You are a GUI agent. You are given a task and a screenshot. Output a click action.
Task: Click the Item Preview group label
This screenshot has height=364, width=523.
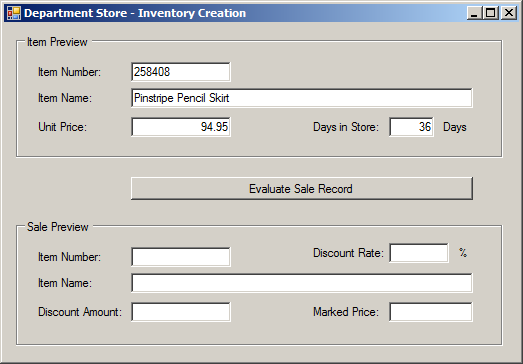pos(57,42)
